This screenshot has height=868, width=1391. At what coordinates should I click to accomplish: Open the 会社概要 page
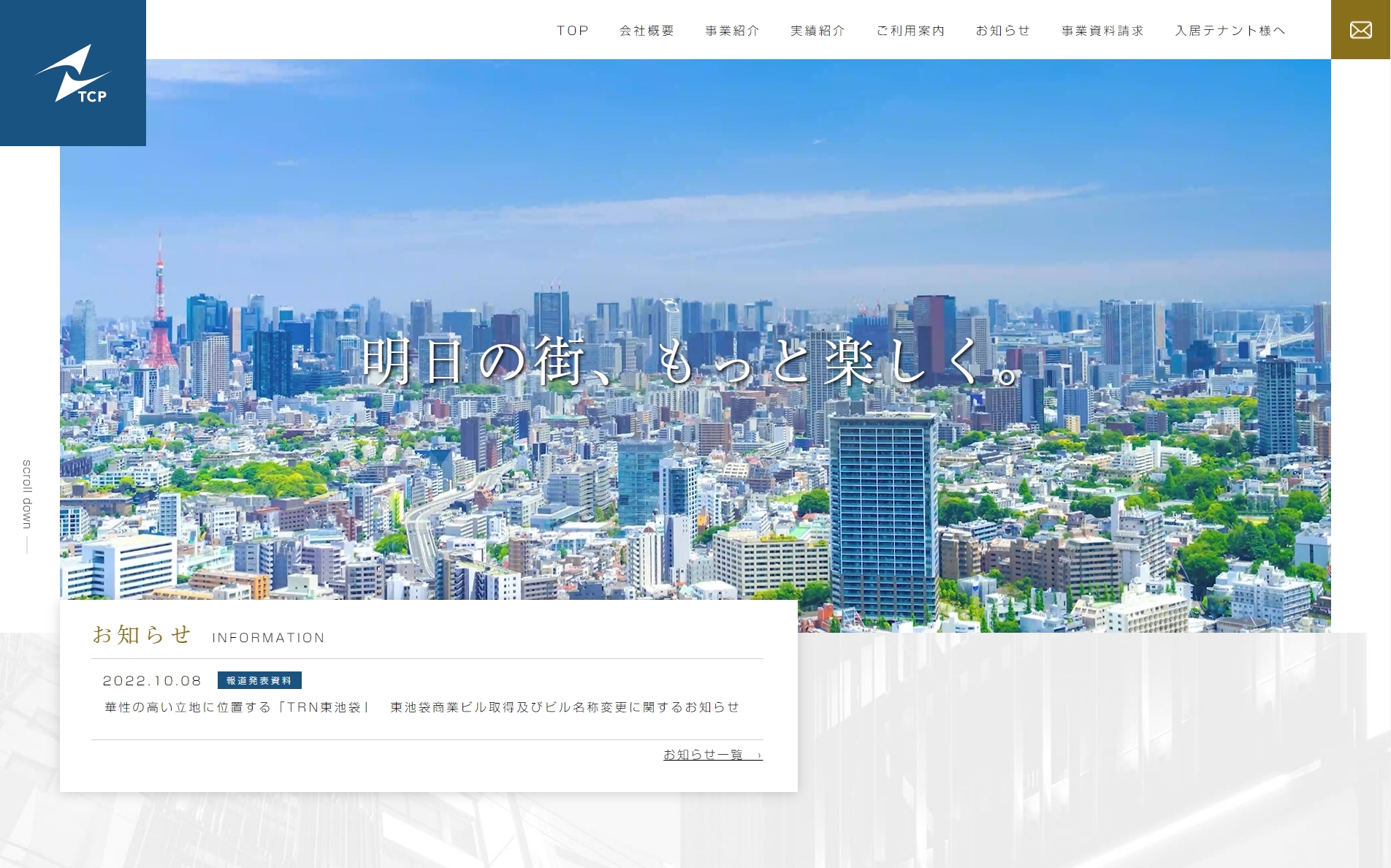pos(647,30)
